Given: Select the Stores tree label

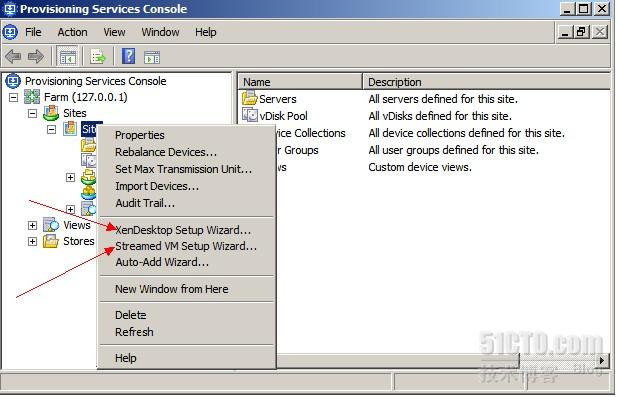Looking at the screenshot, I should click(x=79, y=241).
